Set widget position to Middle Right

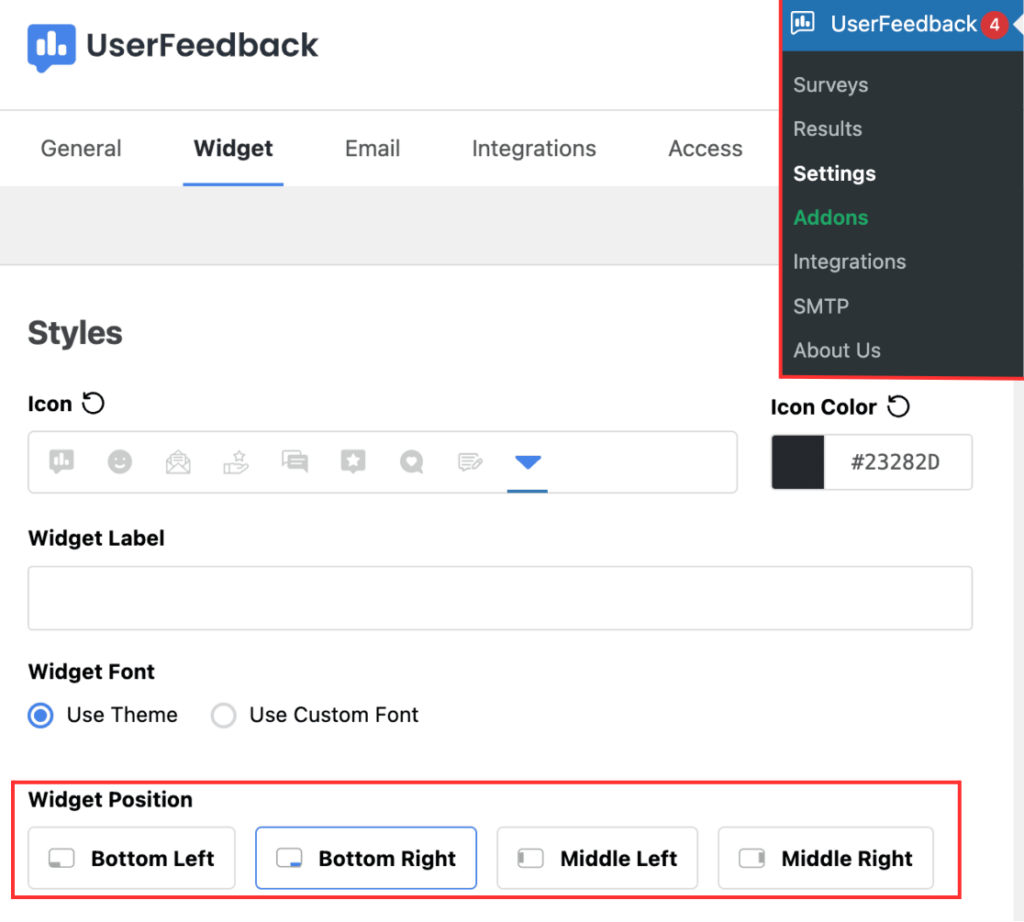click(825, 857)
